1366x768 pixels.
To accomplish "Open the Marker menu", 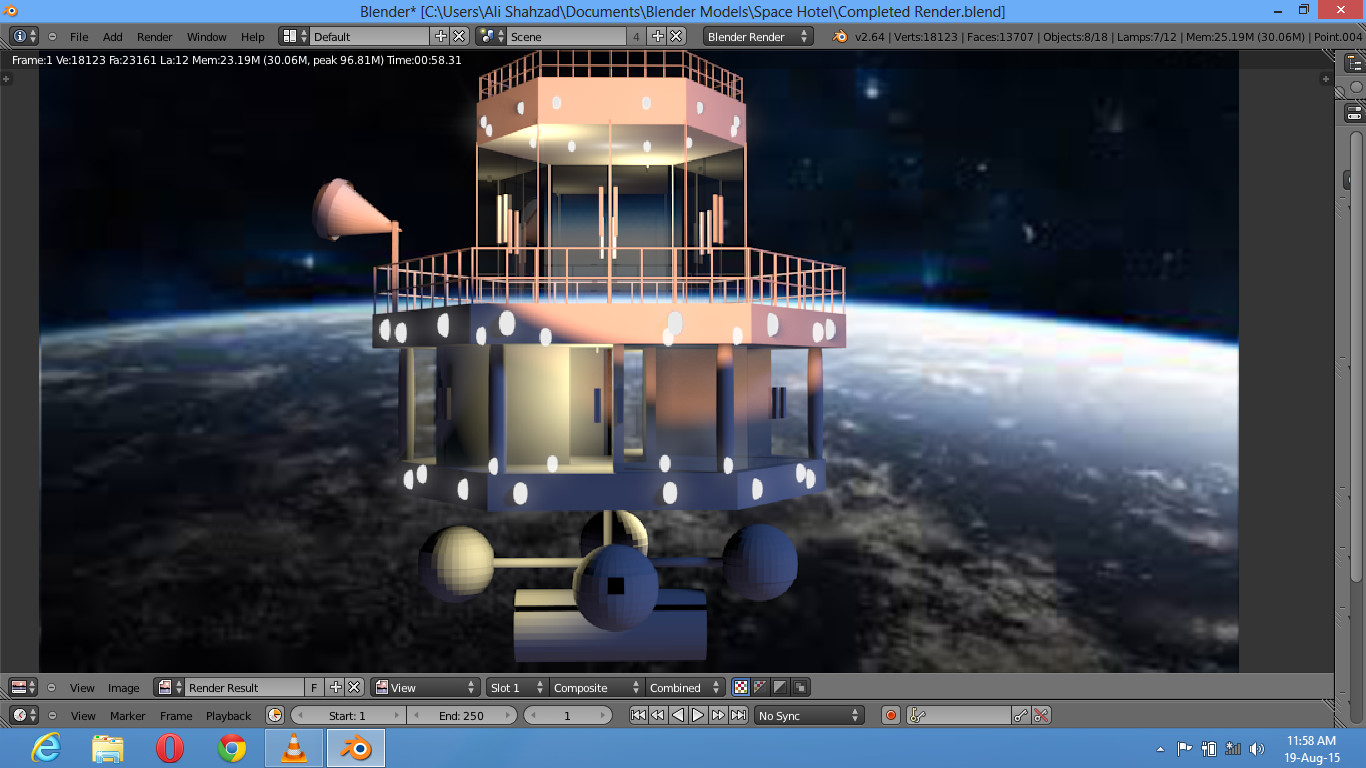I will click(x=127, y=716).
